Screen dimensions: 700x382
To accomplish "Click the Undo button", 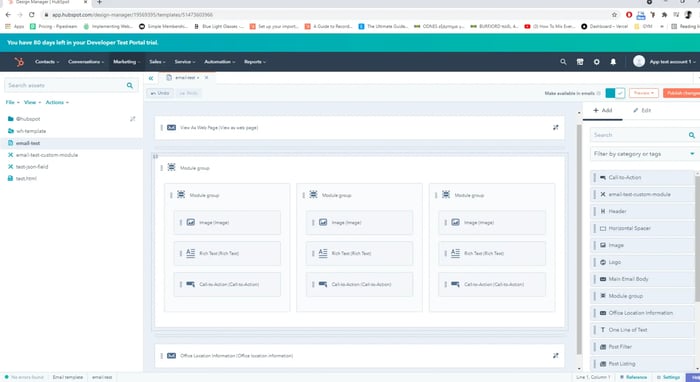I will click(160, 93).
